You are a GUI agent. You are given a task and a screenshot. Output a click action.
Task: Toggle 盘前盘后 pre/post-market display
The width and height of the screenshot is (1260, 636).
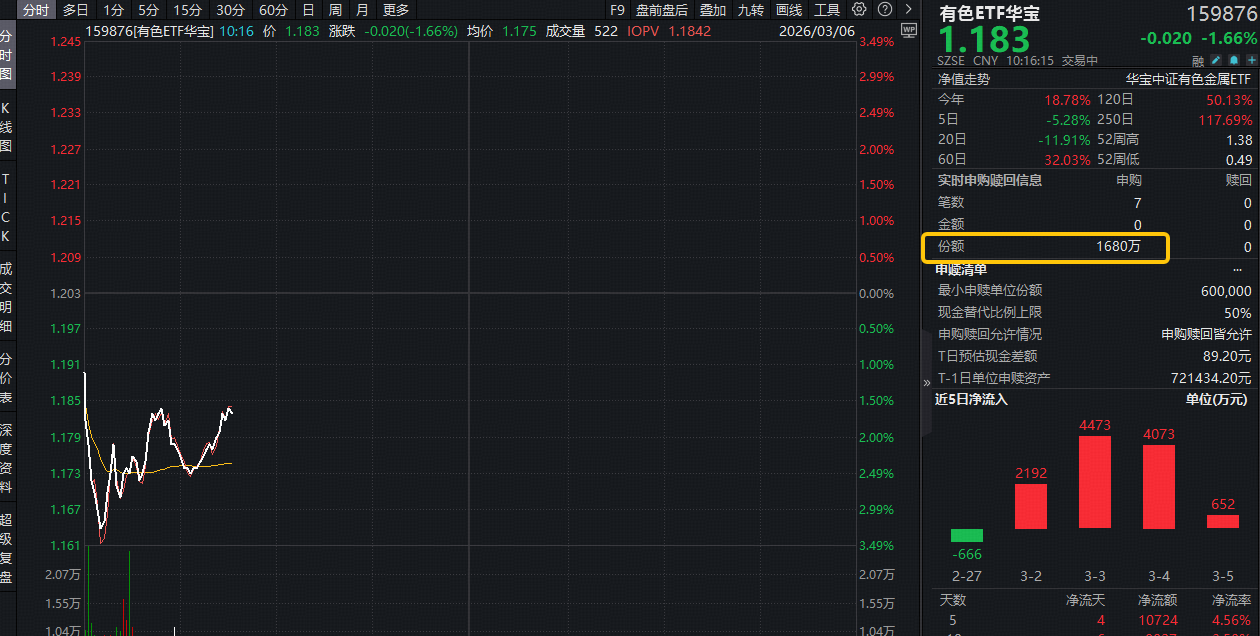click(x=662, y=10)
